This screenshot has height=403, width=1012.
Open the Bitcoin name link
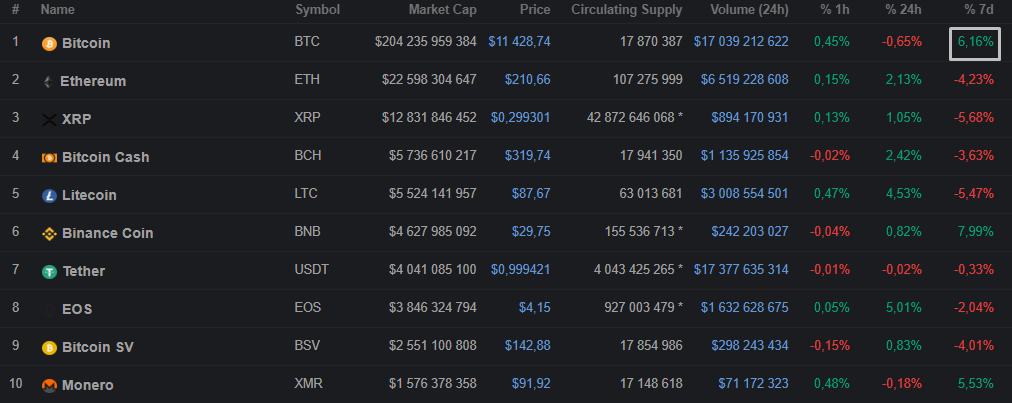click(86, 43)
